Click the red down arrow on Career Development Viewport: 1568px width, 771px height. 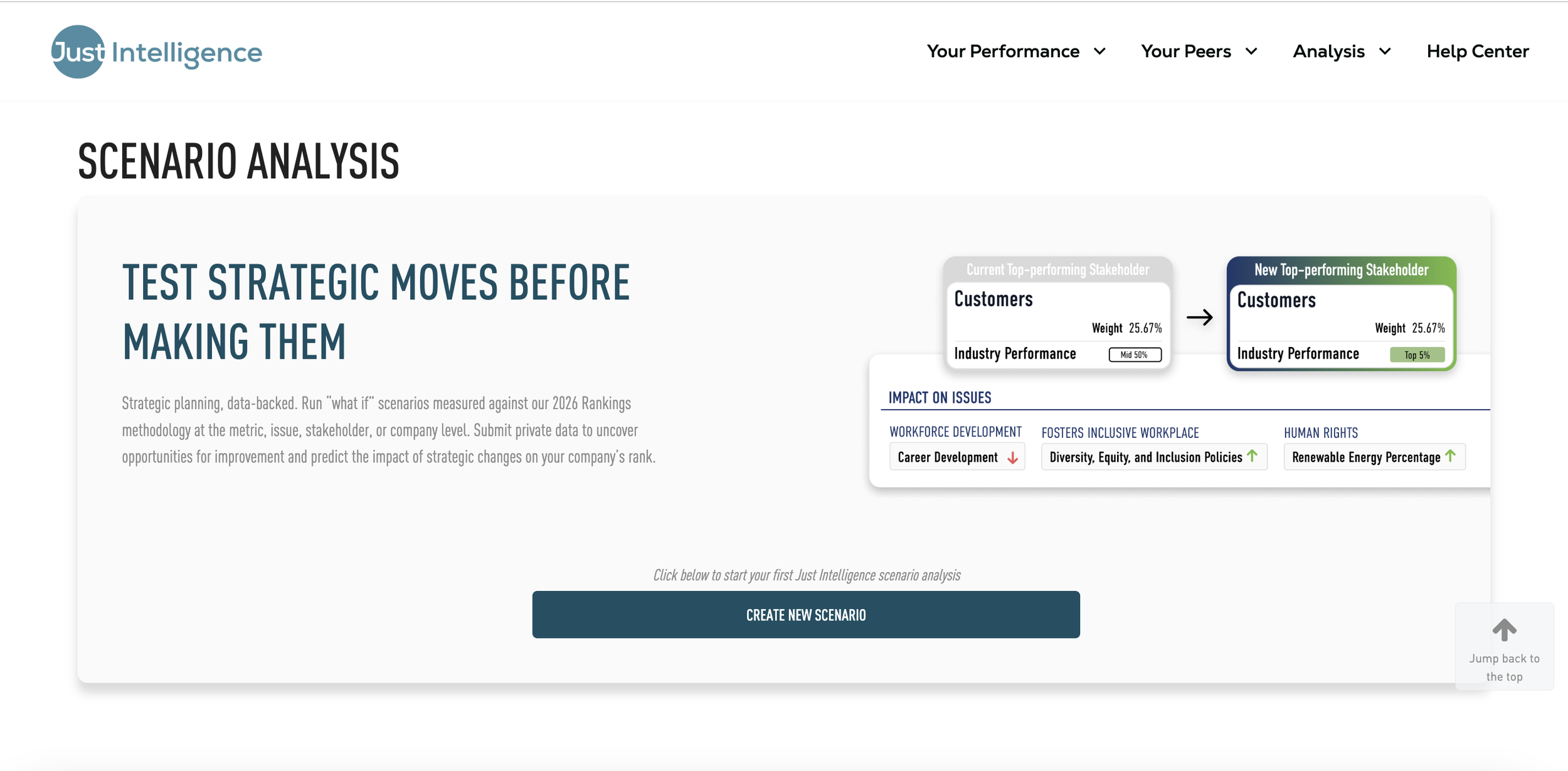pos(1012,458)
